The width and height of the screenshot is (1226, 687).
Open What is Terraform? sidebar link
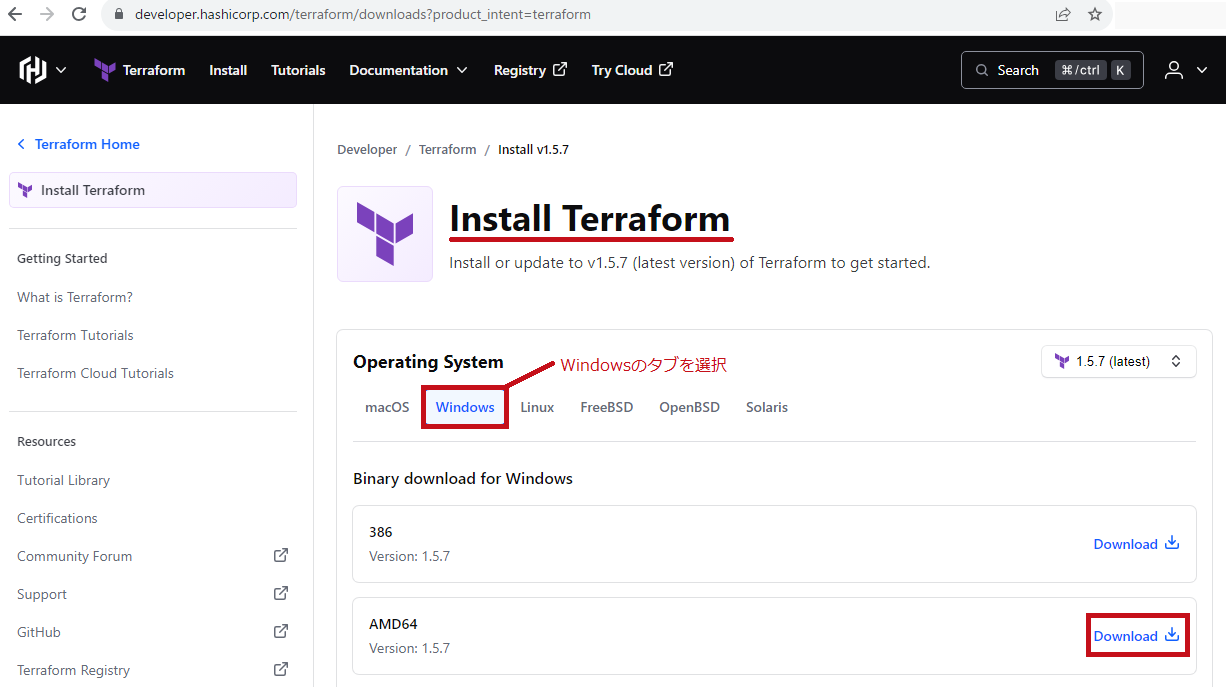coord(75,297)
